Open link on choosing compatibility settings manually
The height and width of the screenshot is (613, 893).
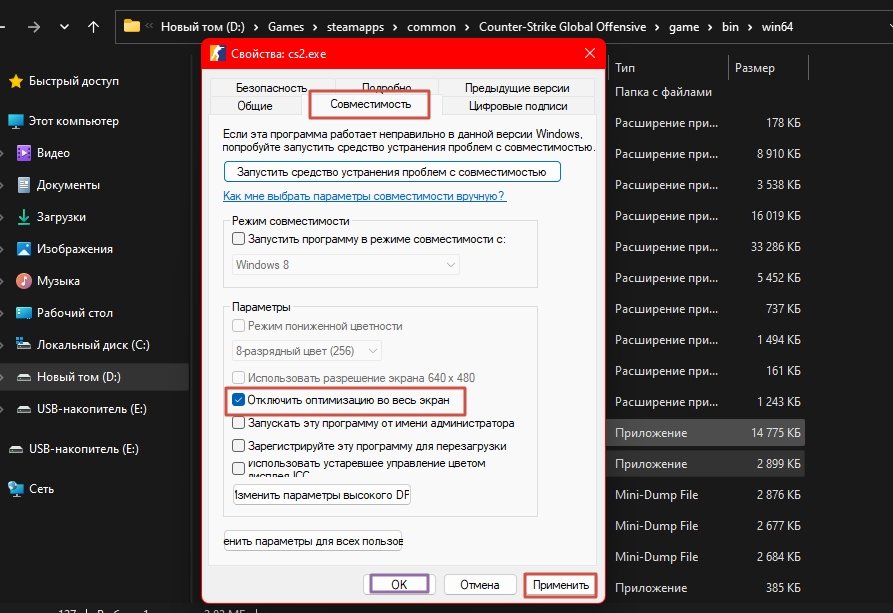[364, 196]
